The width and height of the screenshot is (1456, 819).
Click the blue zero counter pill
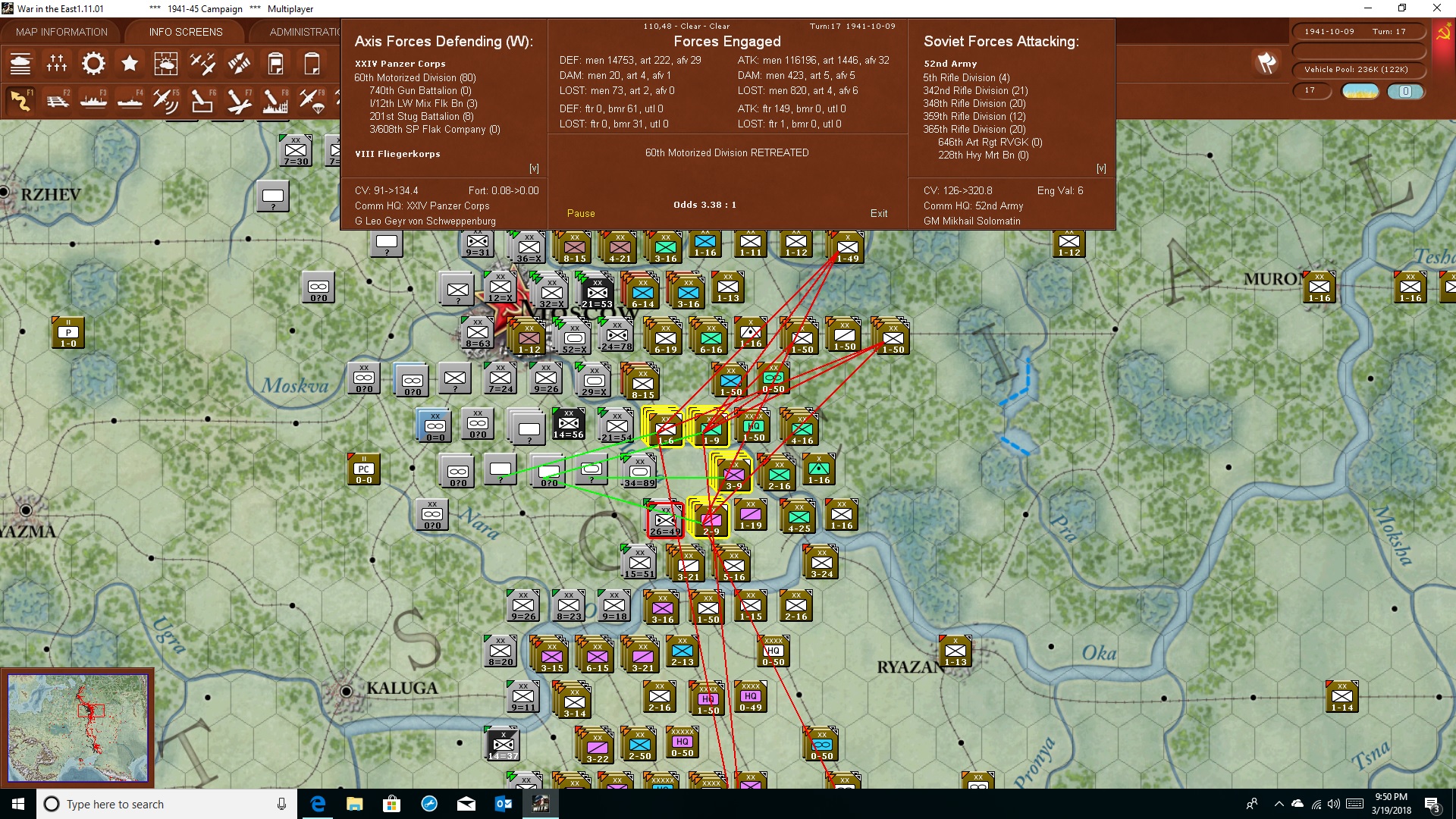(x=1405, y=91)
